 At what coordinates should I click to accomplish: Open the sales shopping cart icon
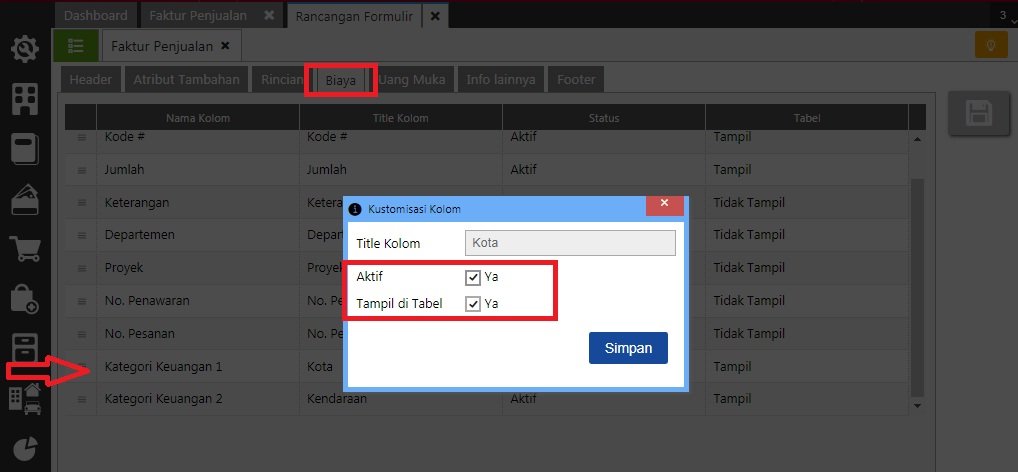coord(25,249)
